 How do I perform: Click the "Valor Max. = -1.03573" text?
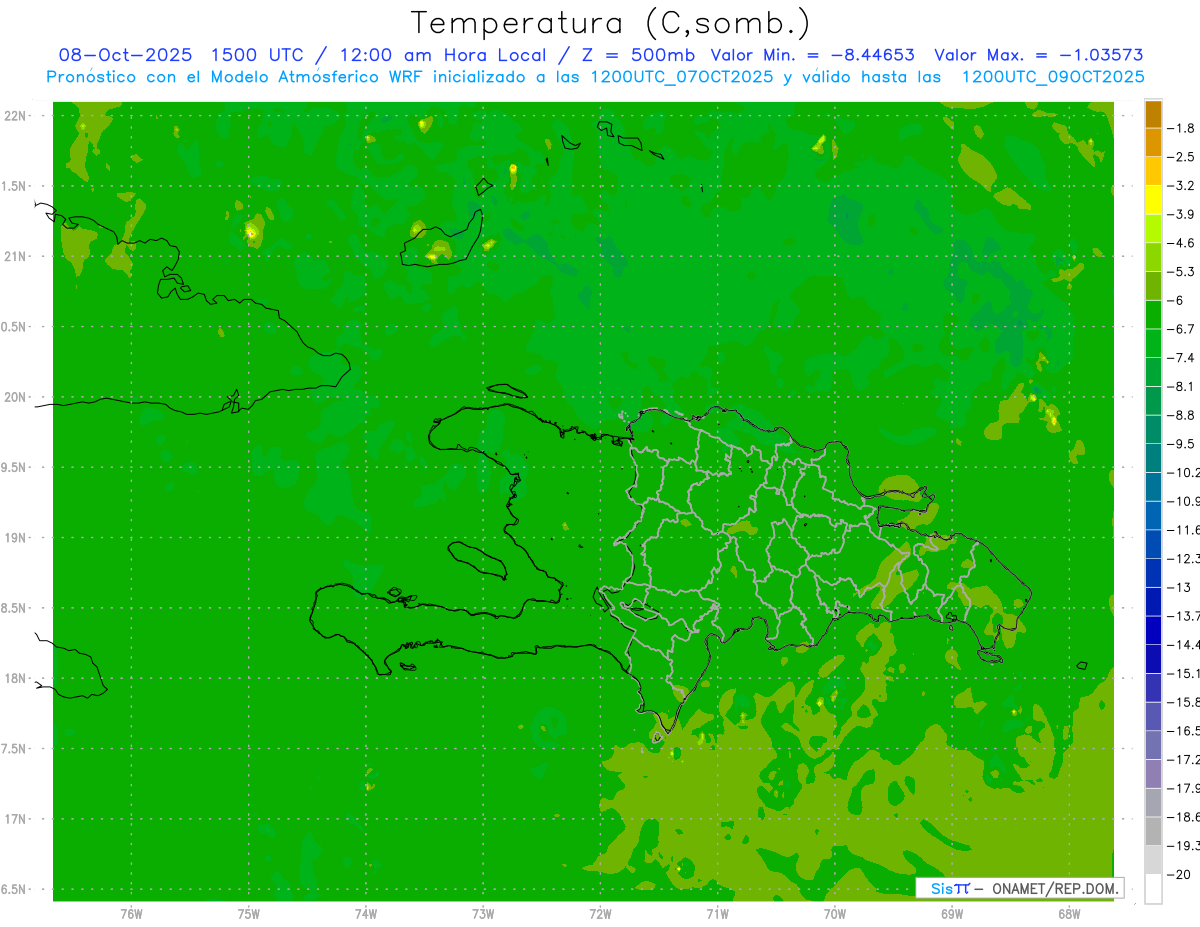(x=1039, y=55)
